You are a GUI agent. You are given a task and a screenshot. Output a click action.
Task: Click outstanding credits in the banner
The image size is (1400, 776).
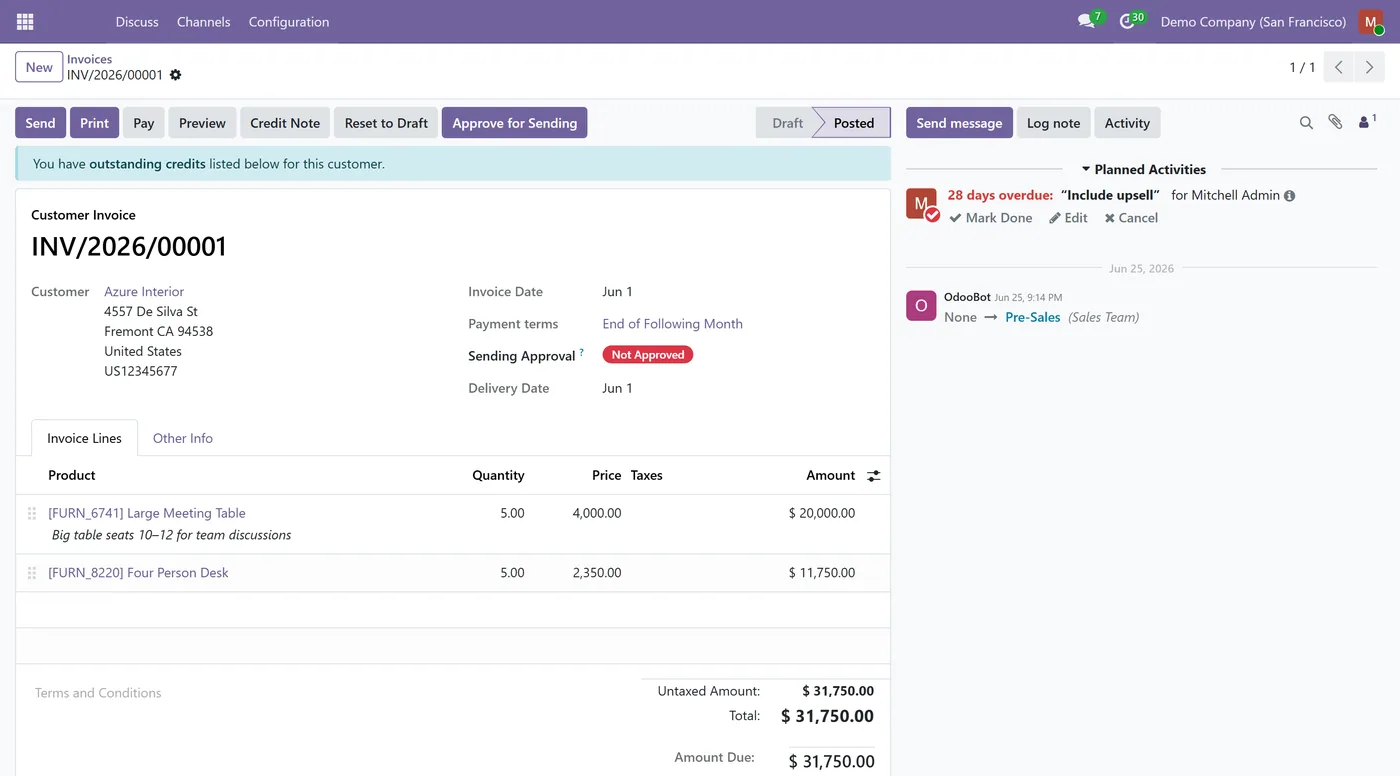147,164
